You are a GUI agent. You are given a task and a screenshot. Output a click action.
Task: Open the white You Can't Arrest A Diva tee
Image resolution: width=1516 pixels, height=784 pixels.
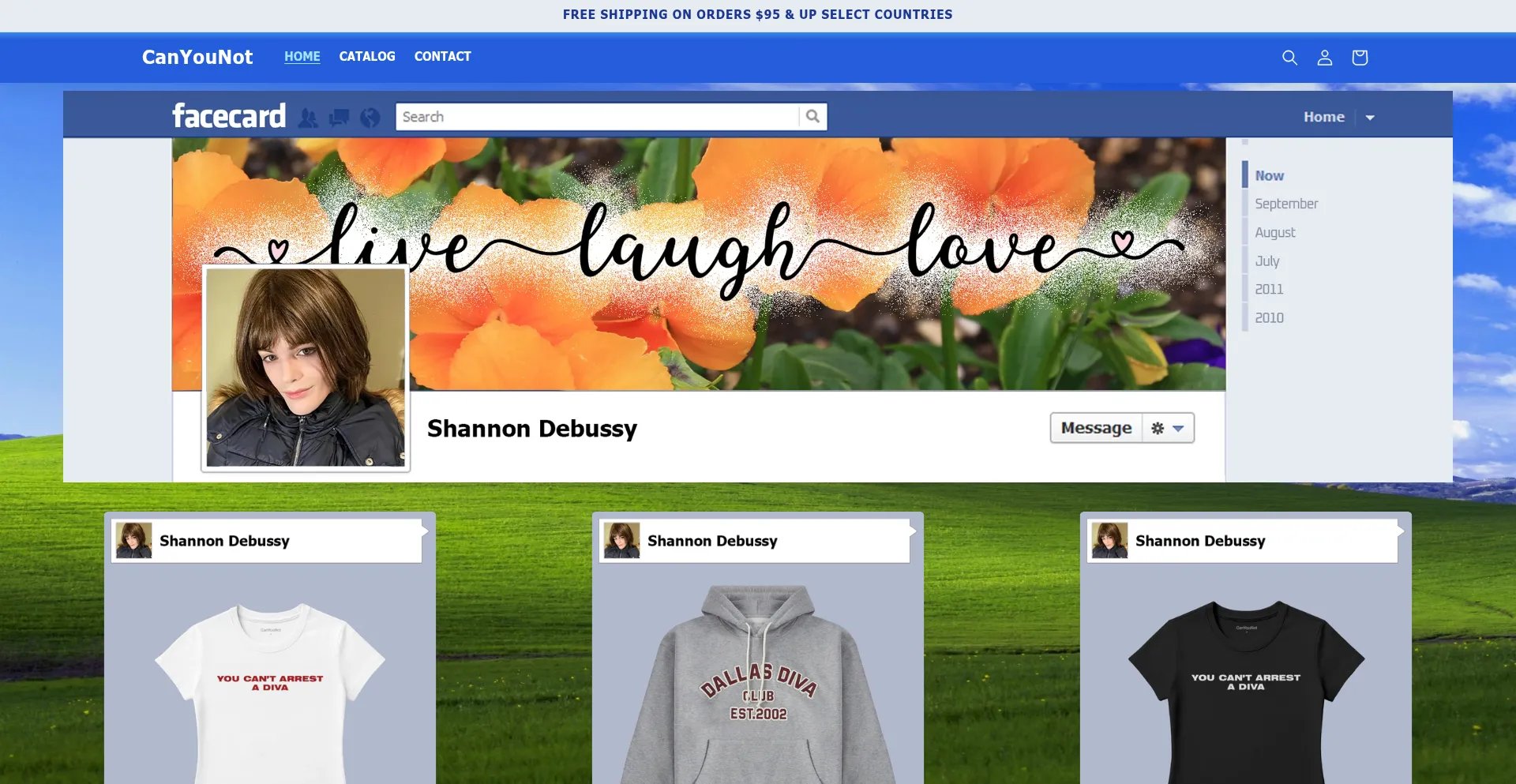[x=270, y=692]
